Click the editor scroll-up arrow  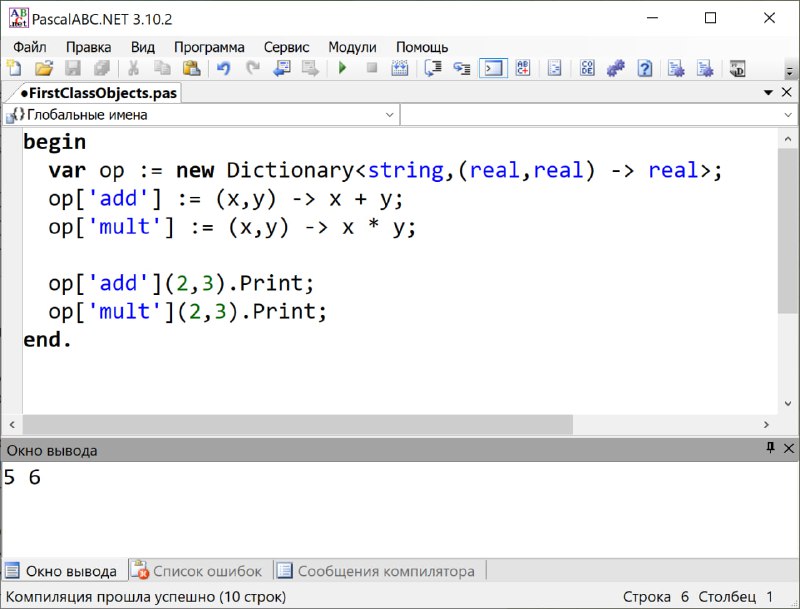point(787,139)
